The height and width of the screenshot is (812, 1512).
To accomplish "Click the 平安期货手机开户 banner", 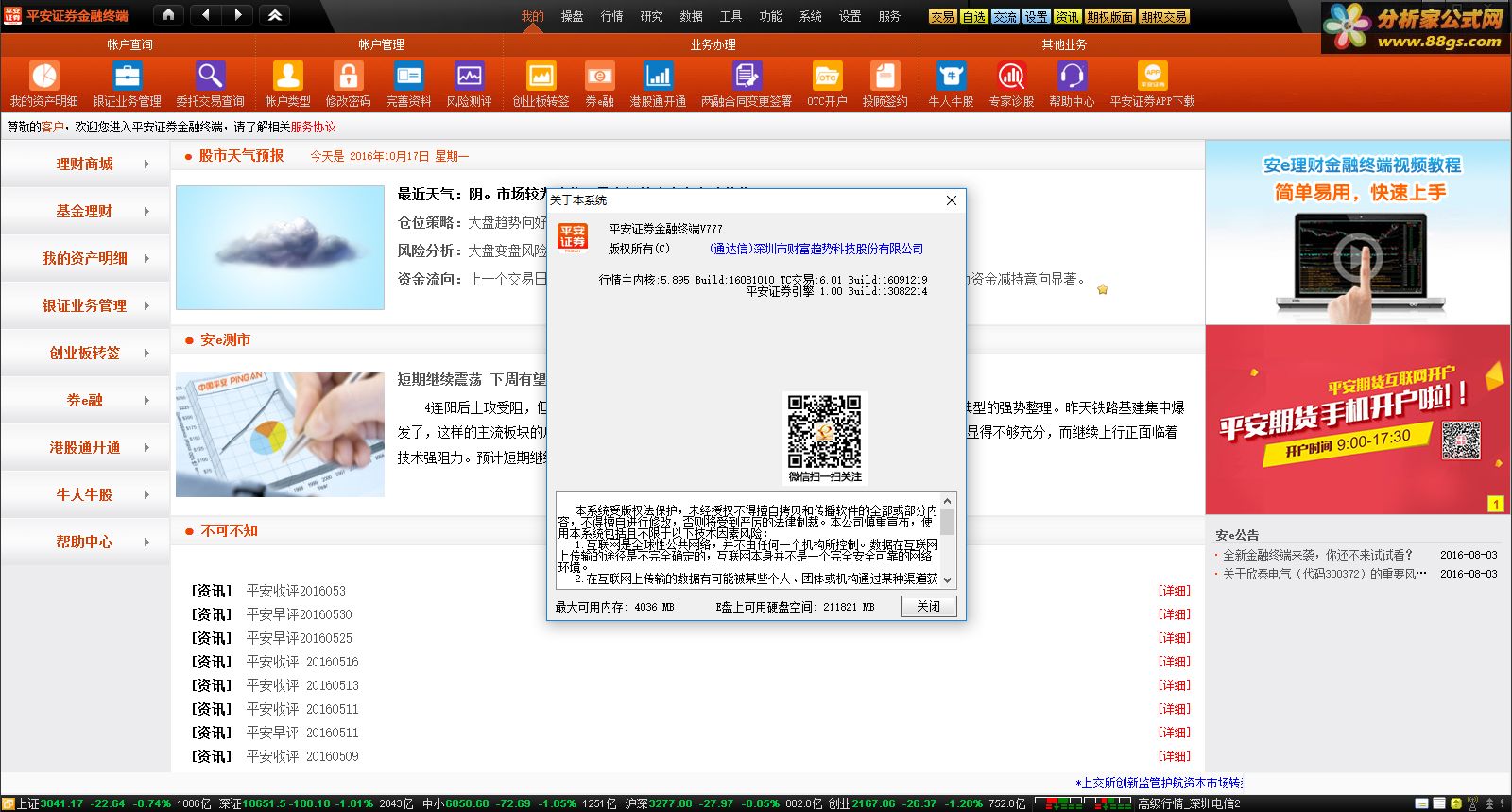I will tap(1358, 420).
